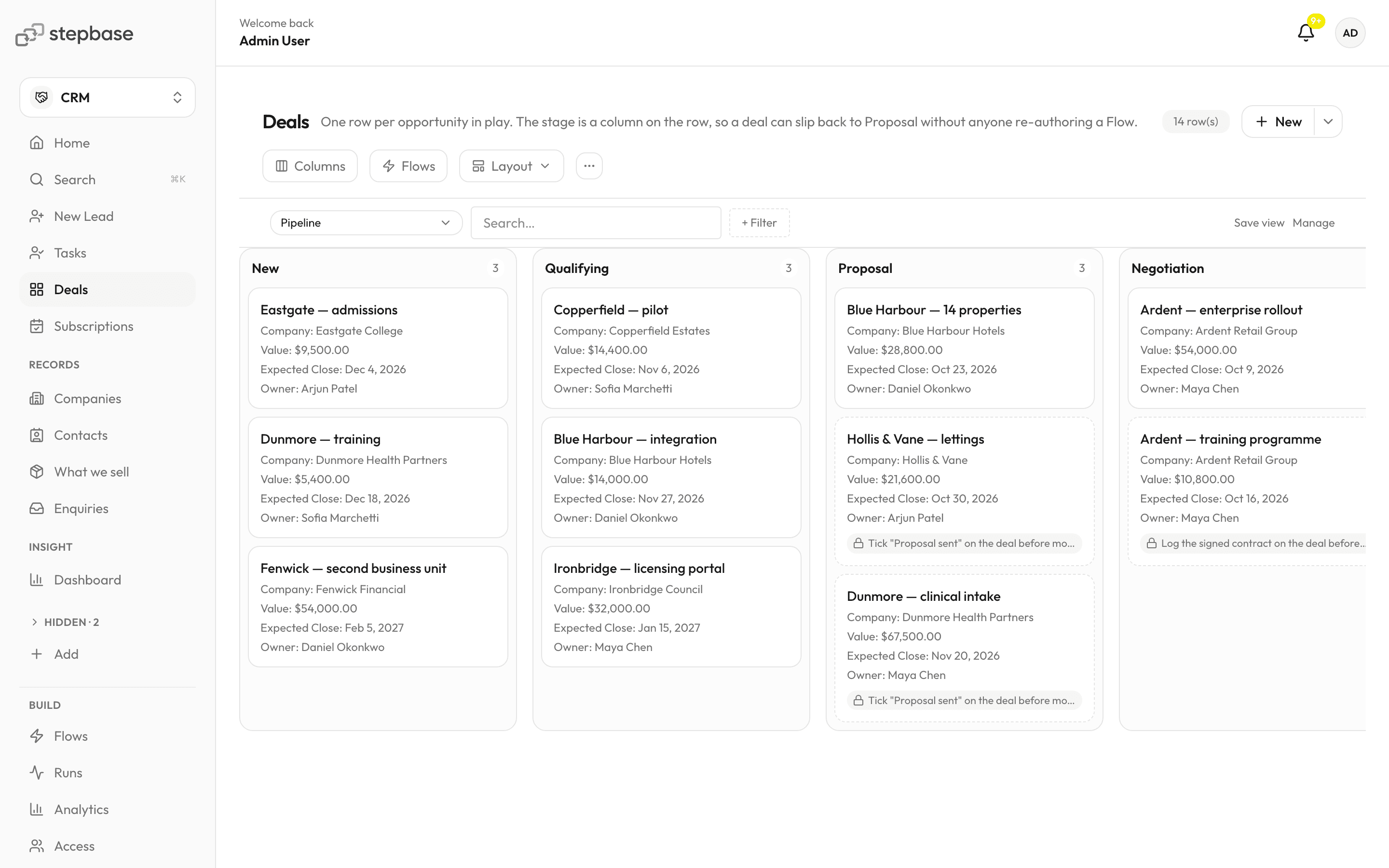Open the Dashboard insight page

click(108, 580)
